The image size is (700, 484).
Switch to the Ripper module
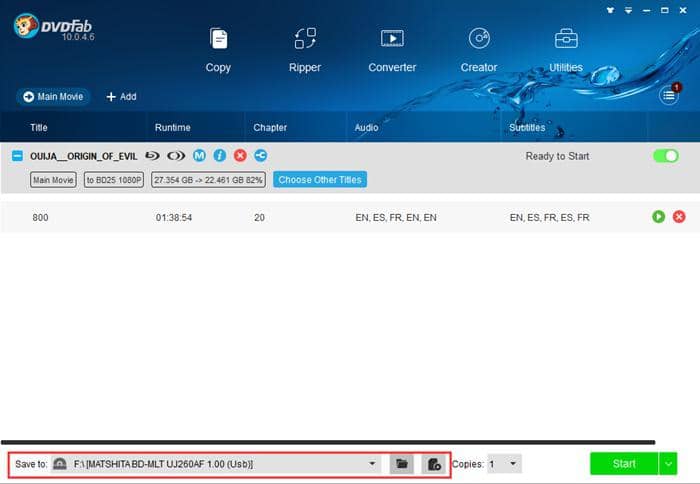click(x=305, y=50)
